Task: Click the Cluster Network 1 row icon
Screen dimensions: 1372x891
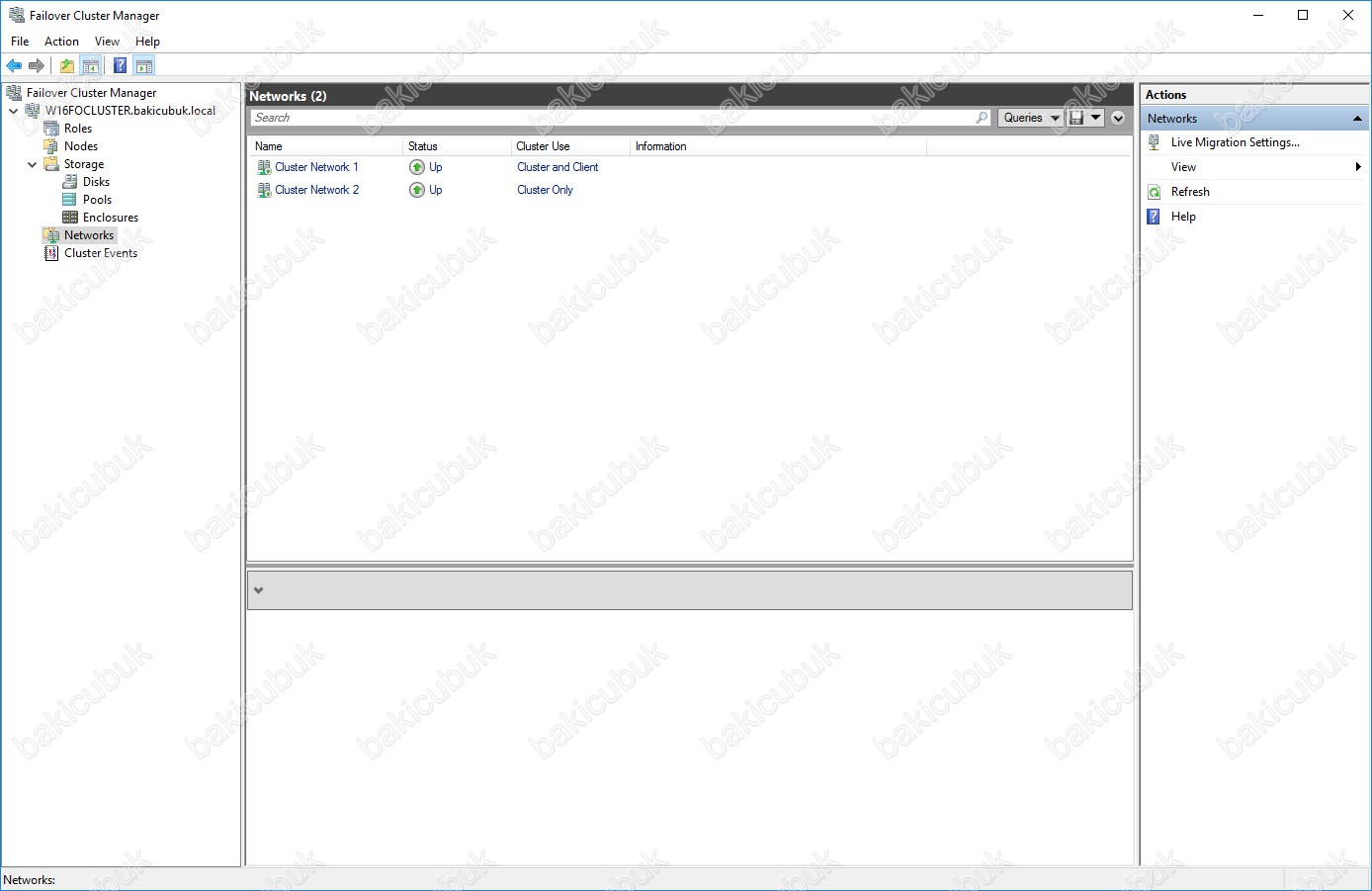Action: tap(264, 167)
